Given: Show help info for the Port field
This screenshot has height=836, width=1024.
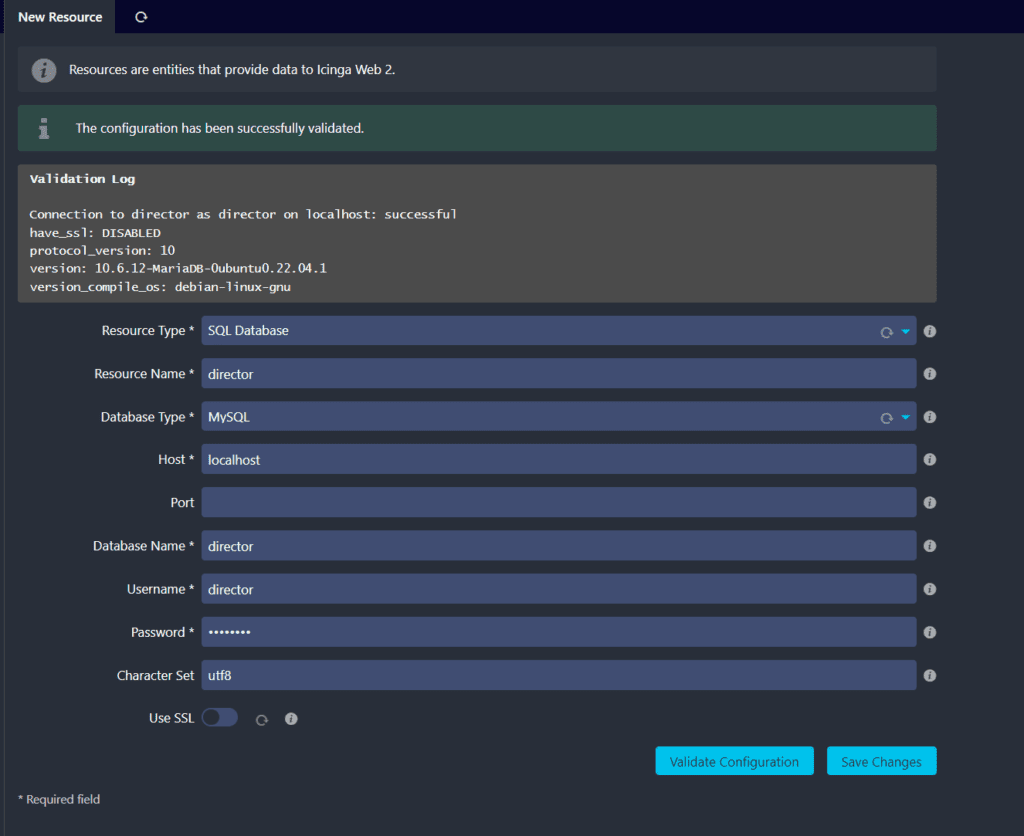Looking at the screenshot, I should tap(929, 503).
